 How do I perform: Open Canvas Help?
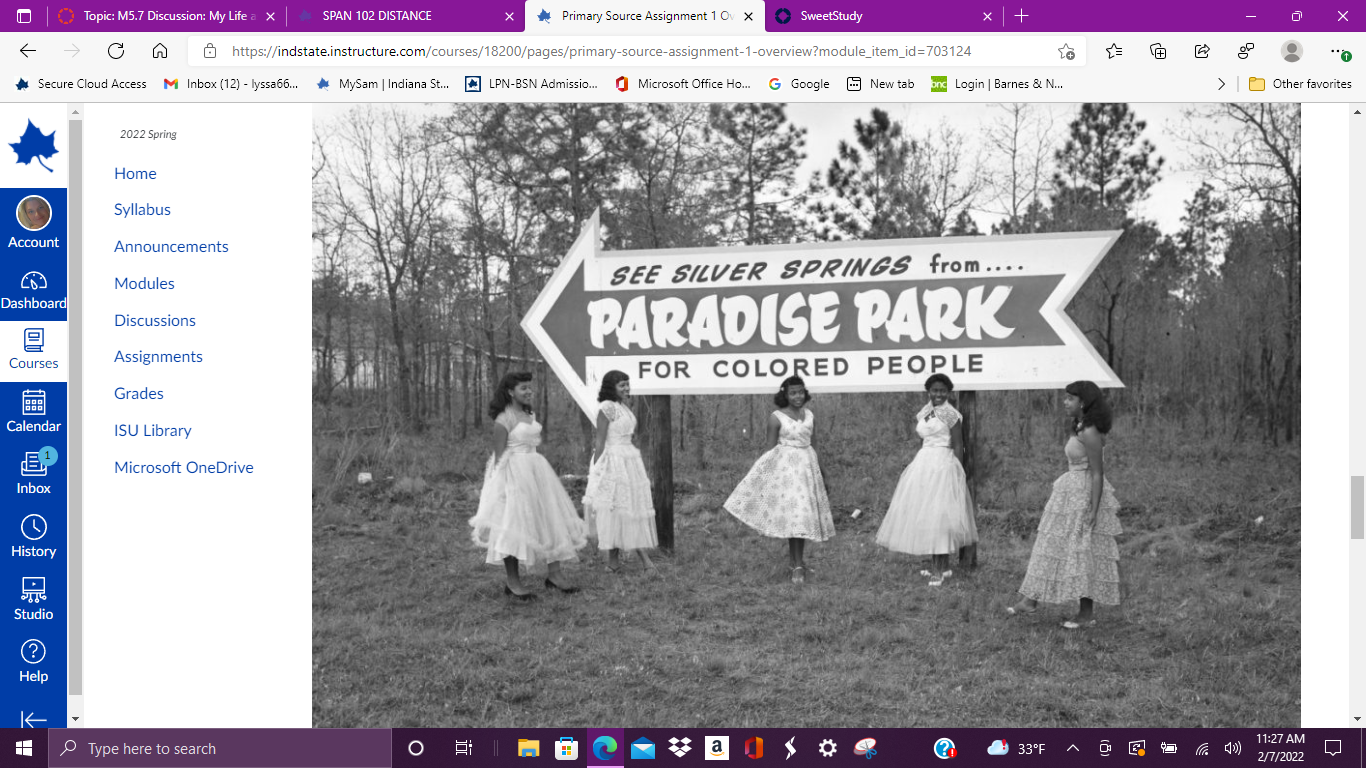pos(34,662)
